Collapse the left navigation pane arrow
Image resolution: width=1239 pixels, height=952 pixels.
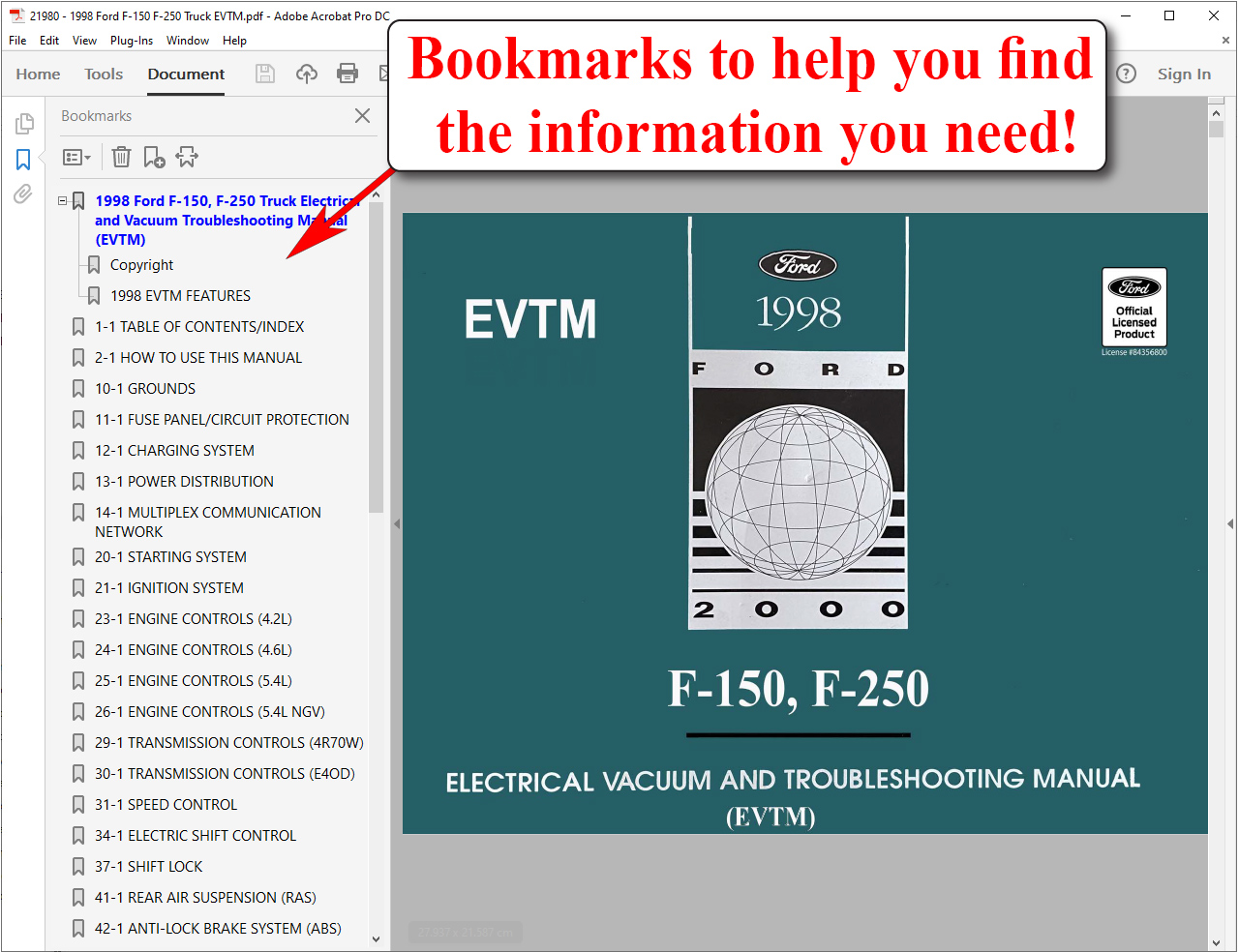click(396, 523)
